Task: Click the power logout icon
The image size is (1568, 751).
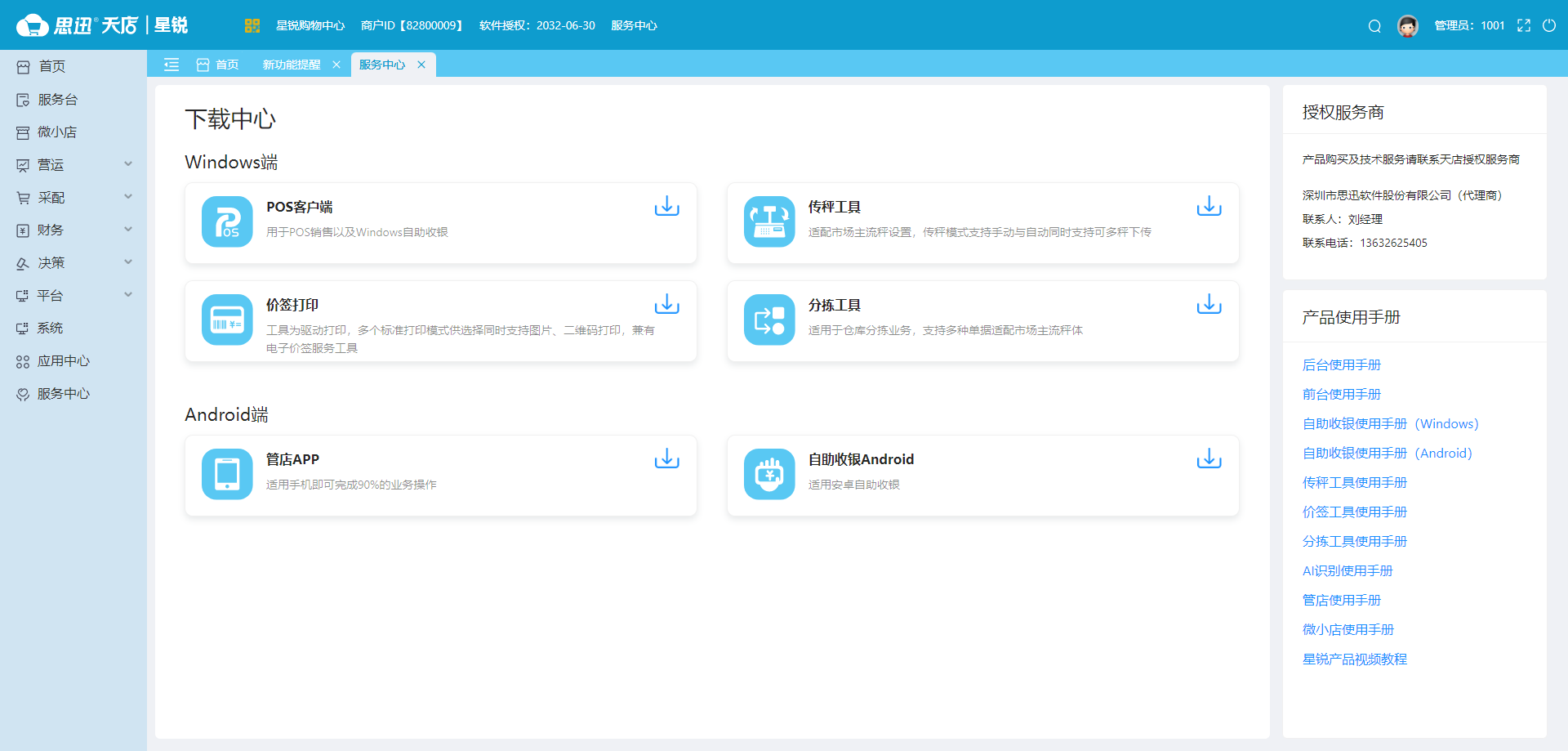Action: 1548,26
